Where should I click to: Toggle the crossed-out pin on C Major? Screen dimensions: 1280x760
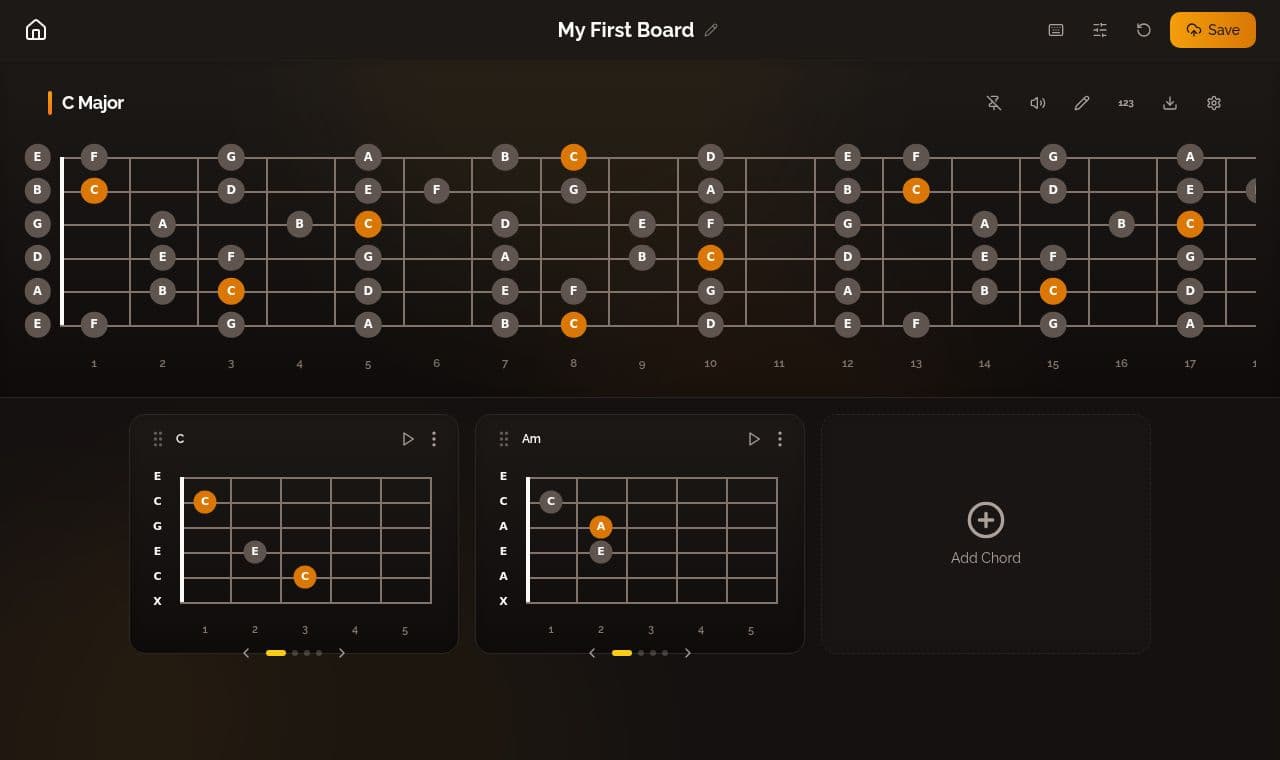tap(994, 103)
